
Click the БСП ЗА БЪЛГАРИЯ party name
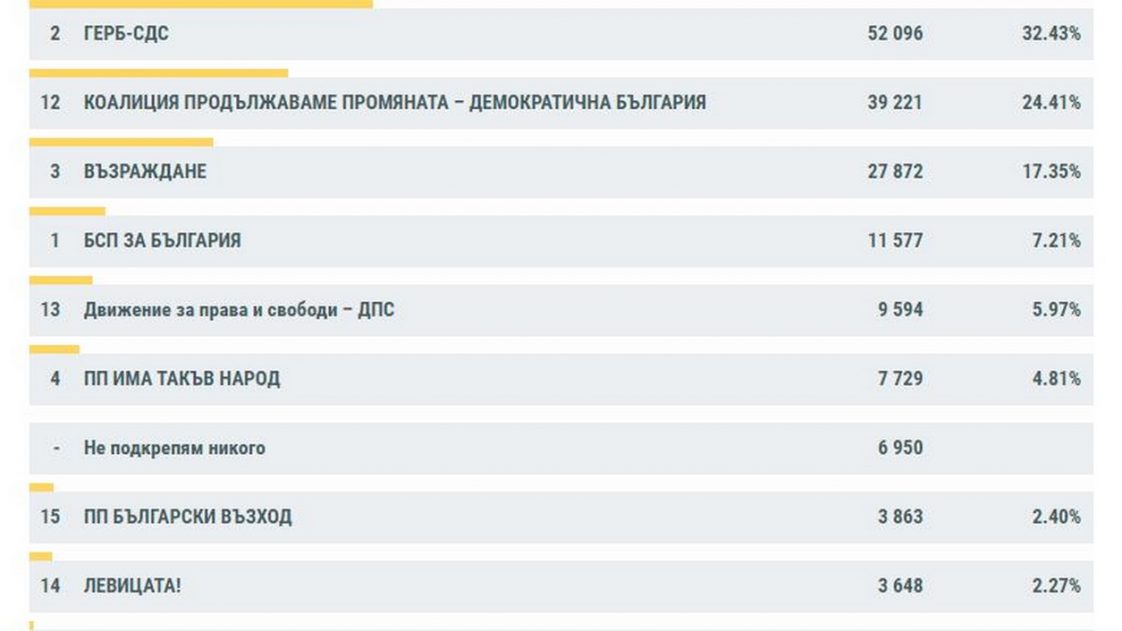pyautogui.click(x=162, y=241)
